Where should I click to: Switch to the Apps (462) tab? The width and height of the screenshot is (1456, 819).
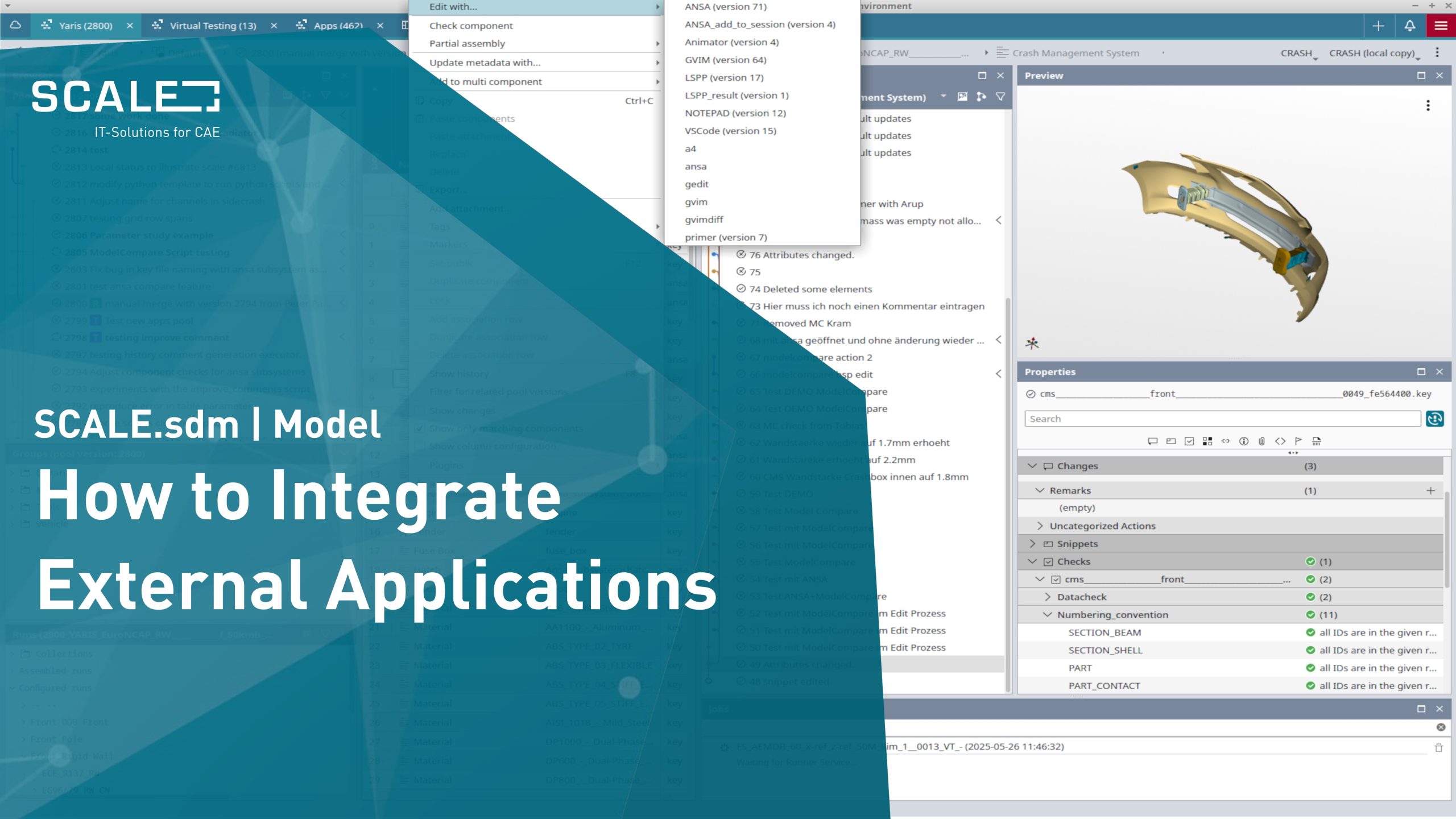(338, 26)
